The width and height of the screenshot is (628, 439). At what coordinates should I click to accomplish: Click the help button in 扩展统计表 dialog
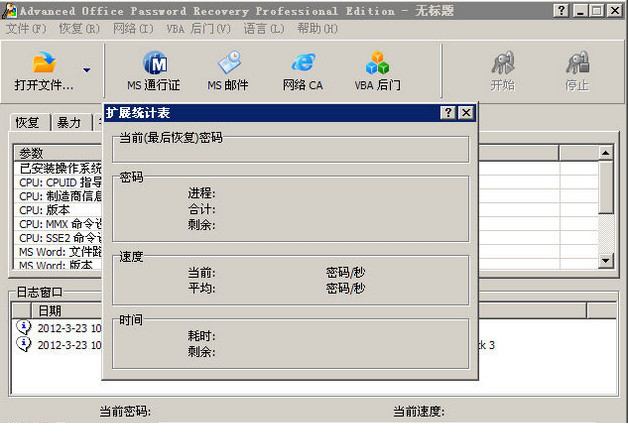(448, 113)
